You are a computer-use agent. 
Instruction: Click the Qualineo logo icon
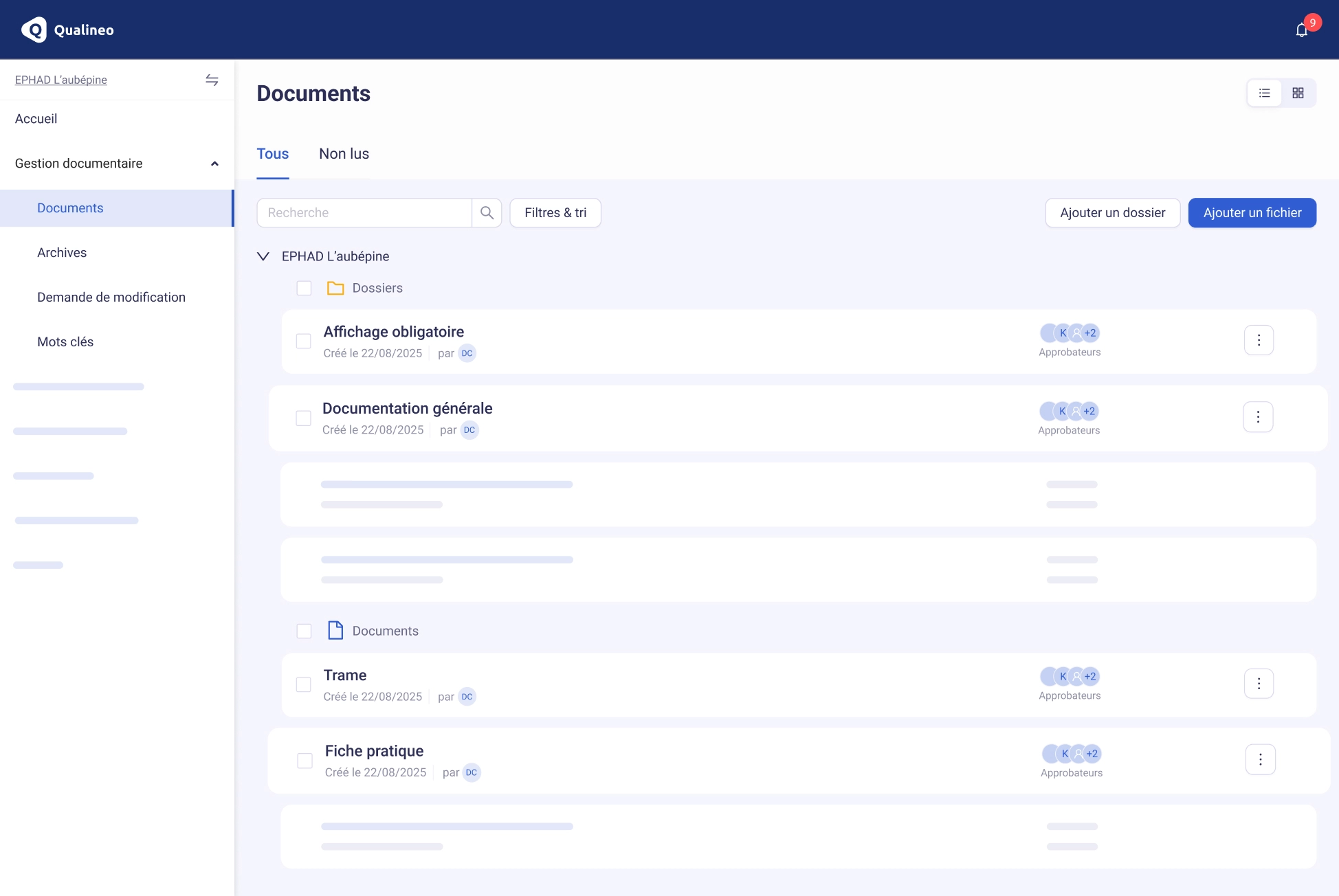34,30
